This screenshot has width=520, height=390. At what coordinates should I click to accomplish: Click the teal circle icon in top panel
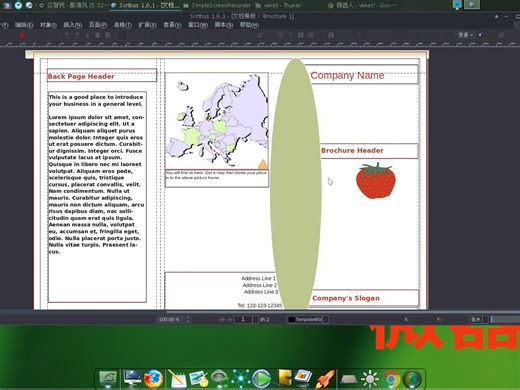pos(18,5)
